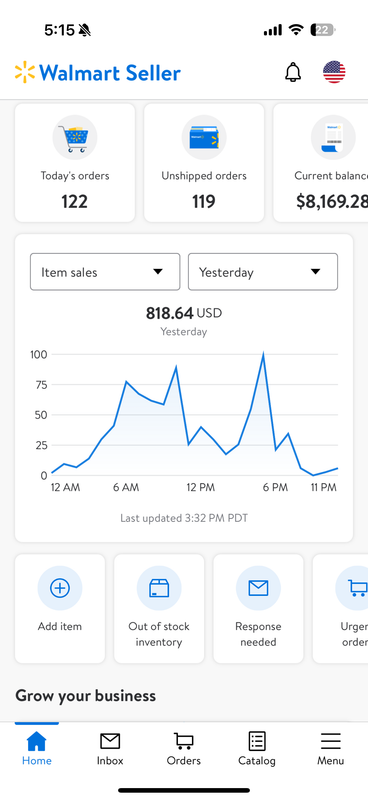Tap the 5:15 clock in status bar
This screenshot has width=368, height=800.
click(59, 30)
